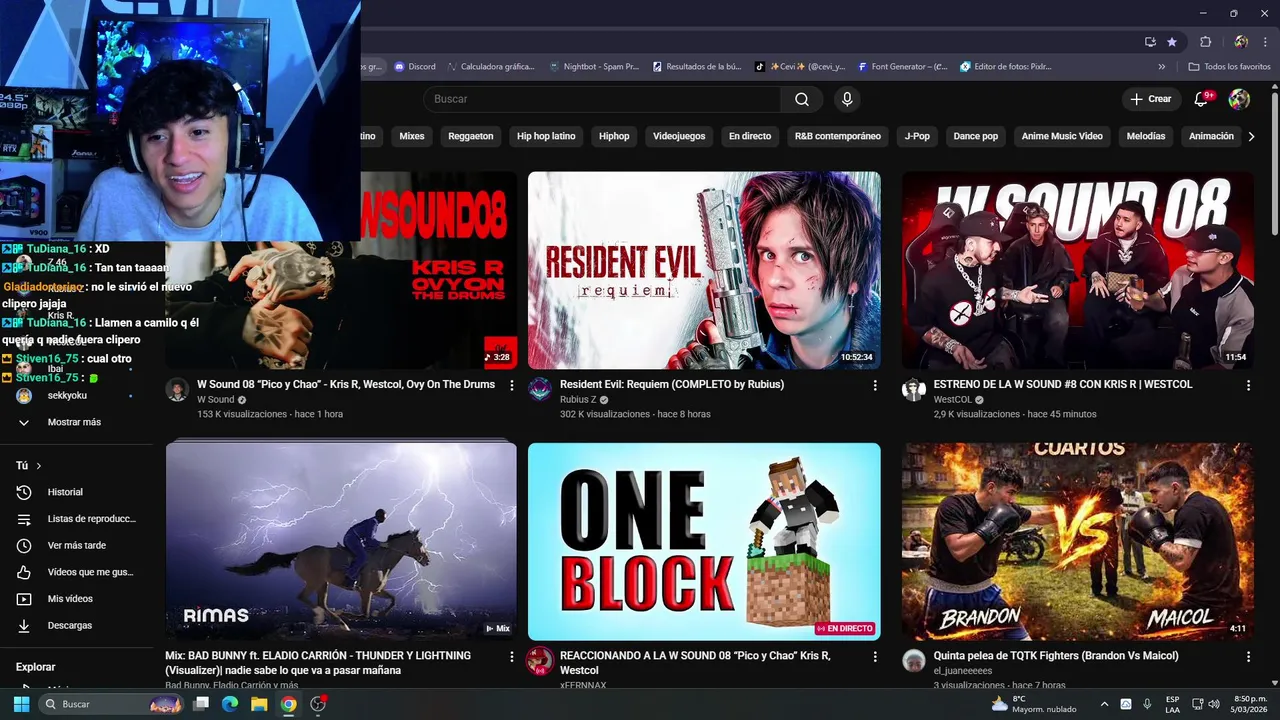This screenshot has width=1280, height=720.
Task: Open options for ESTRENO DE LA W SOUND #8 video
Action: click(x=1248, y=385)
